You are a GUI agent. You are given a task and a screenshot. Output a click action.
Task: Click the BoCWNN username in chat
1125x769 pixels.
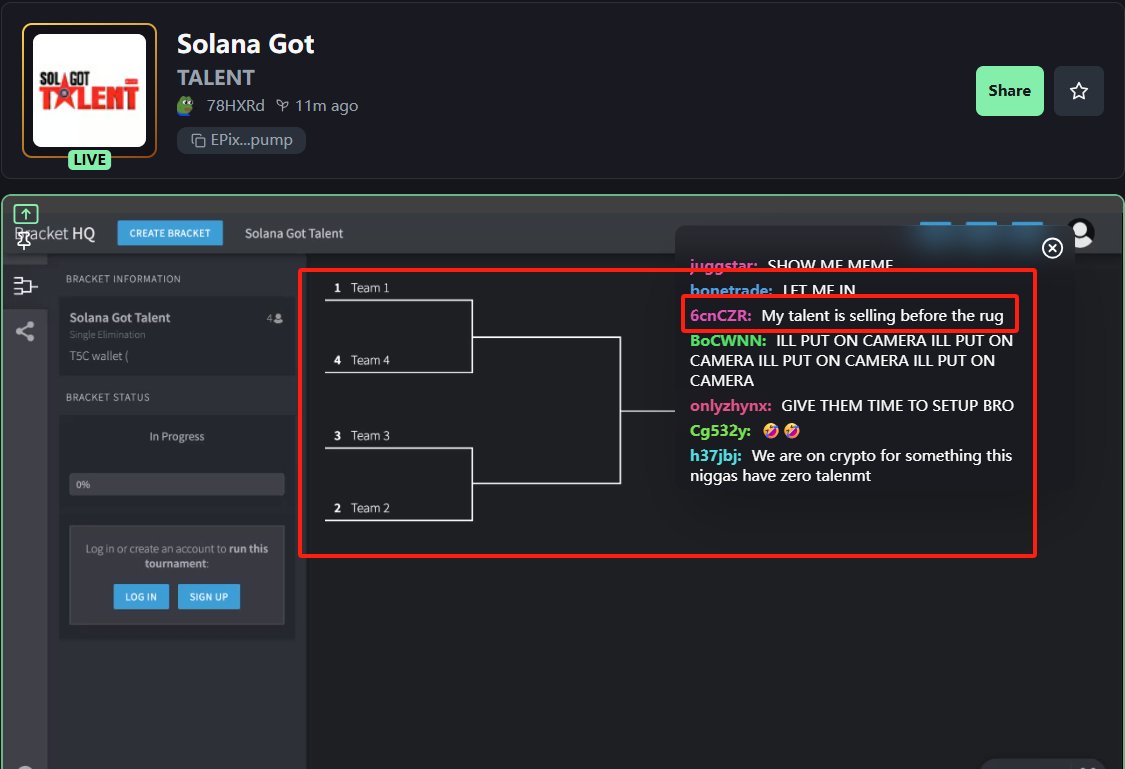pos(728,341)
